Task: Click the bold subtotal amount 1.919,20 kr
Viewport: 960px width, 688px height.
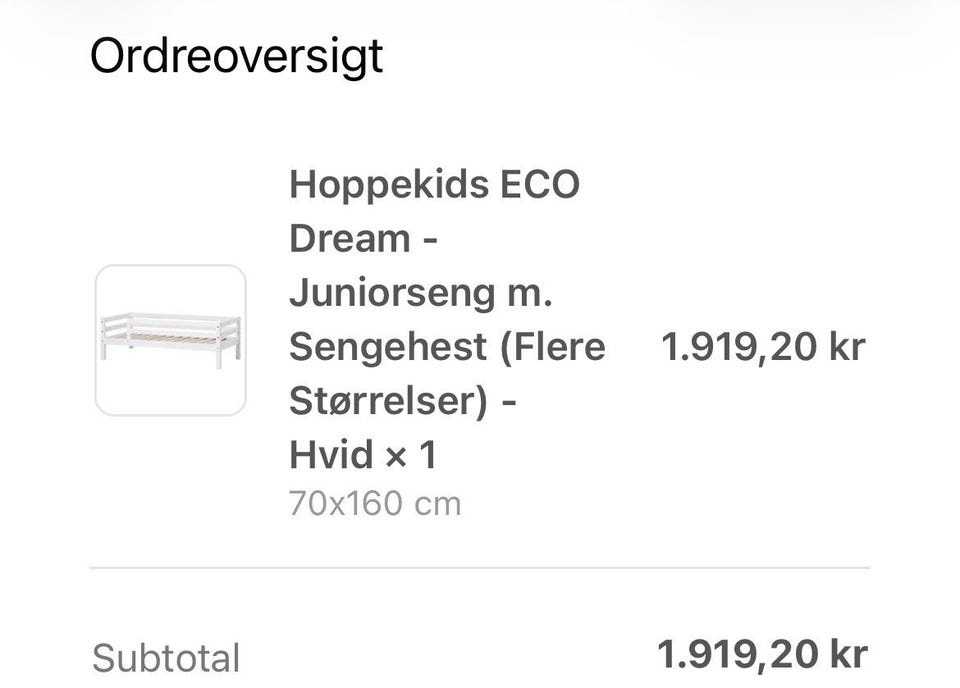Action: [x=762, y=654]
